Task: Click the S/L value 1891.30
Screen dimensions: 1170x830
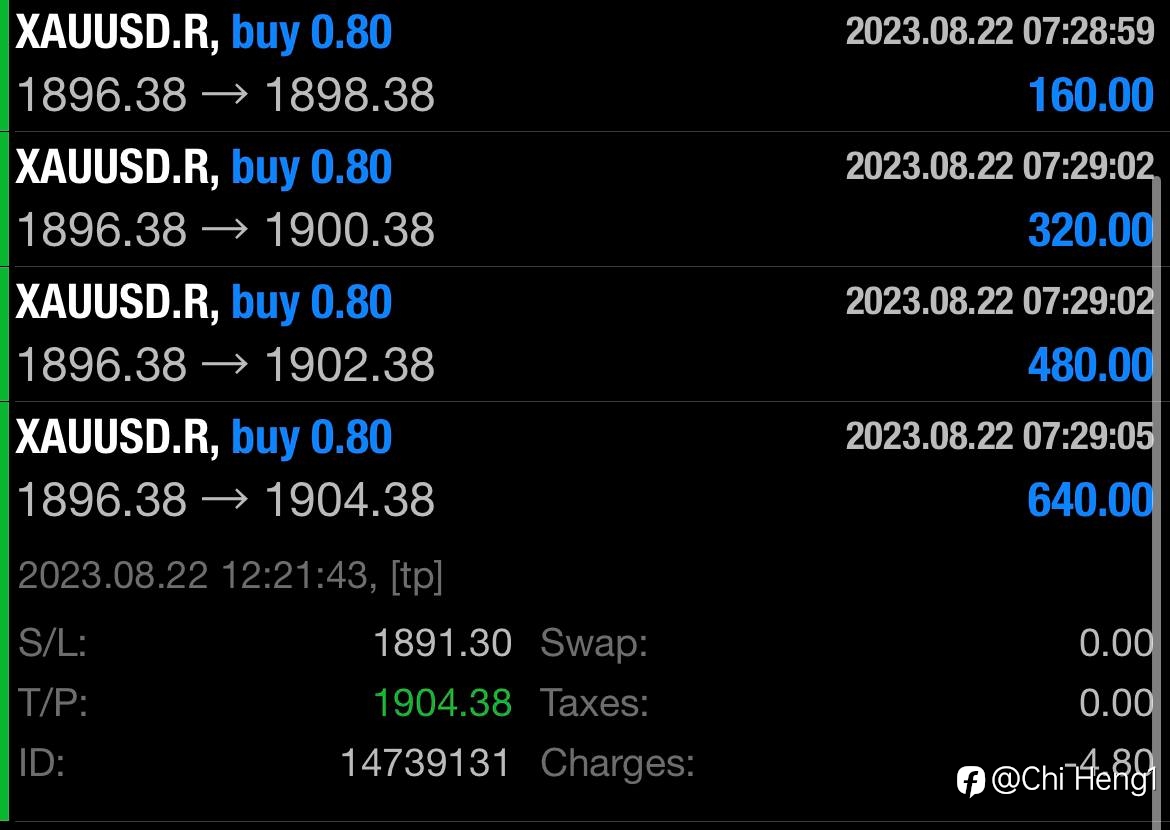Action: [x=442, y=643]
